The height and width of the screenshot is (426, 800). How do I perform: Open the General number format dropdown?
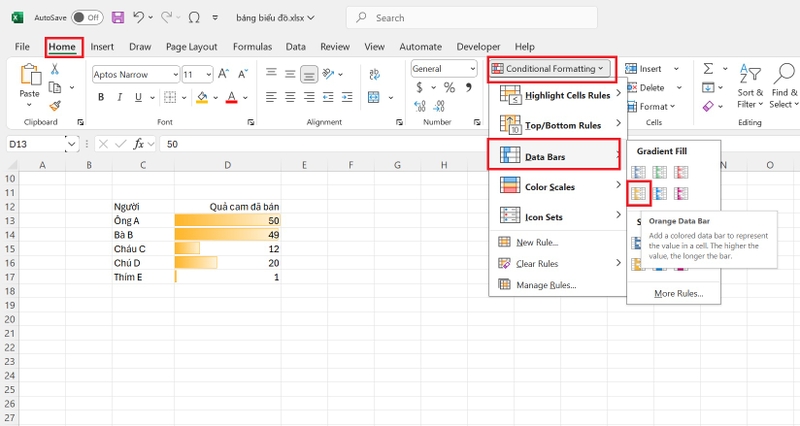coord(473,68)
